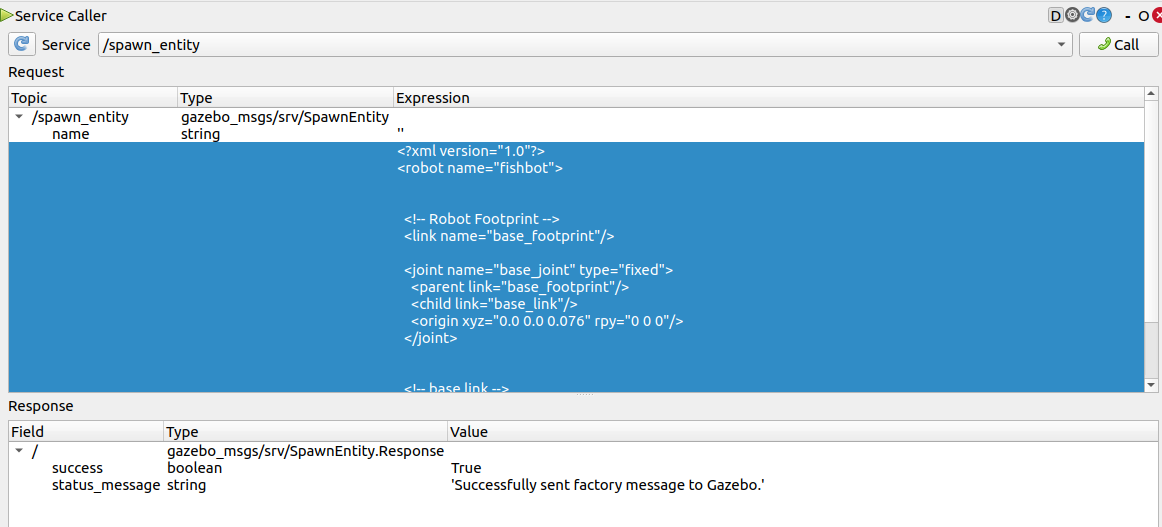Viewport: 1162px width, 527px height.
Task: Click the refresh services button beside Service label
Action: point(22,45)
